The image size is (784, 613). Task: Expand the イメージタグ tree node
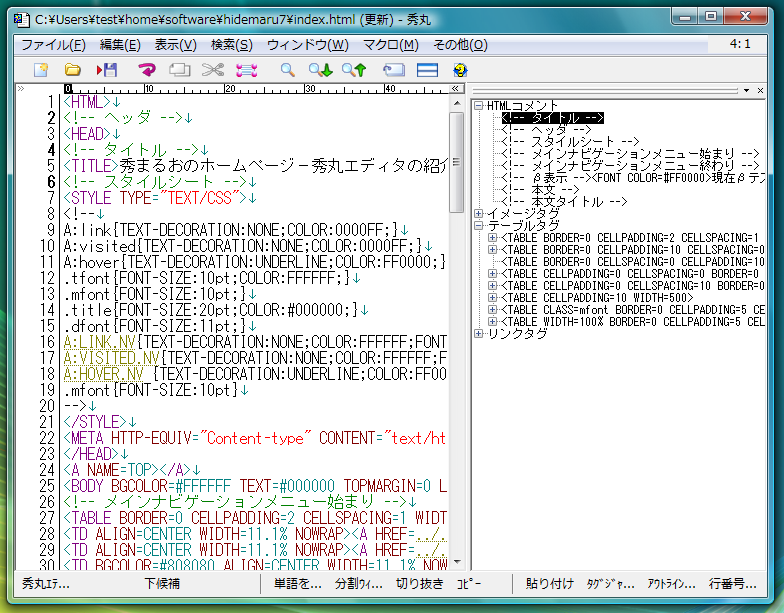pos(478,214)
